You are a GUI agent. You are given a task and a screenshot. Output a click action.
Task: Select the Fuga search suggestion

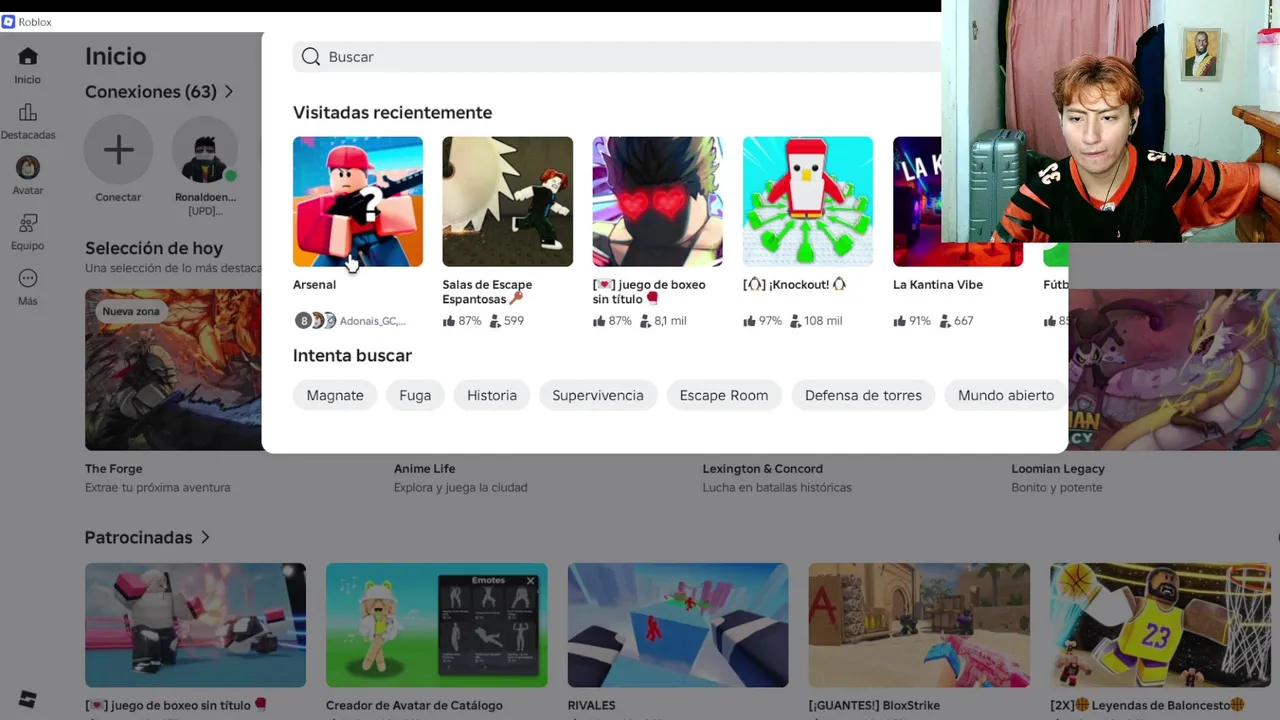[415, 395]
